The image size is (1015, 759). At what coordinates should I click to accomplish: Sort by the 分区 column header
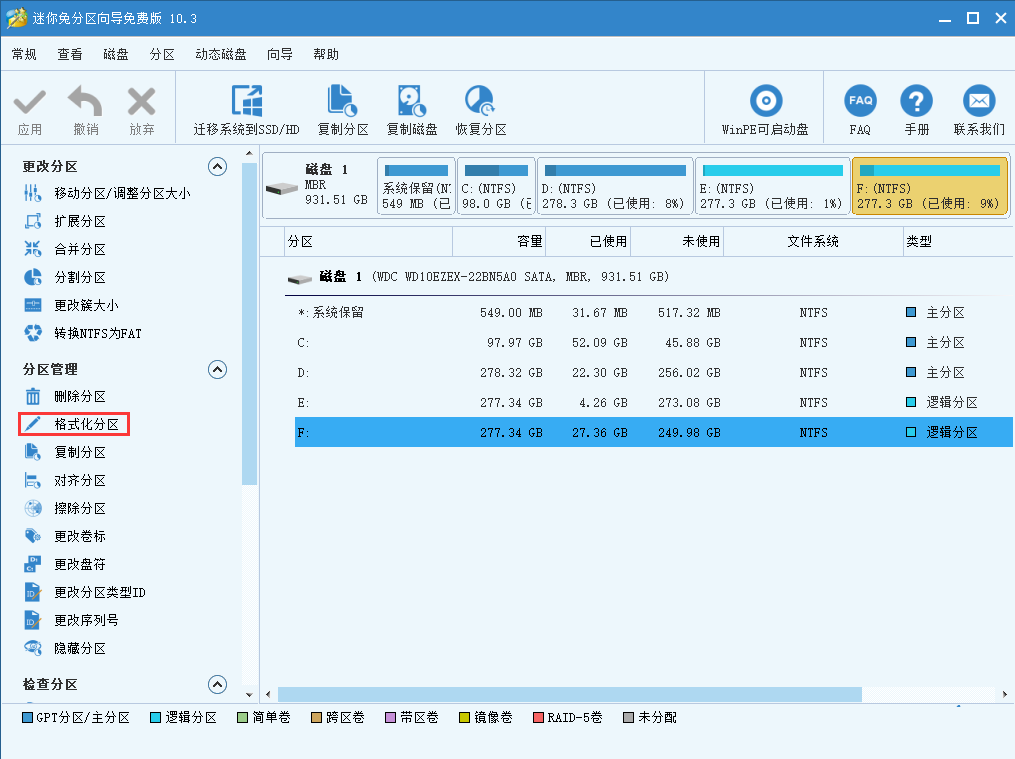[x=368, y=241]
